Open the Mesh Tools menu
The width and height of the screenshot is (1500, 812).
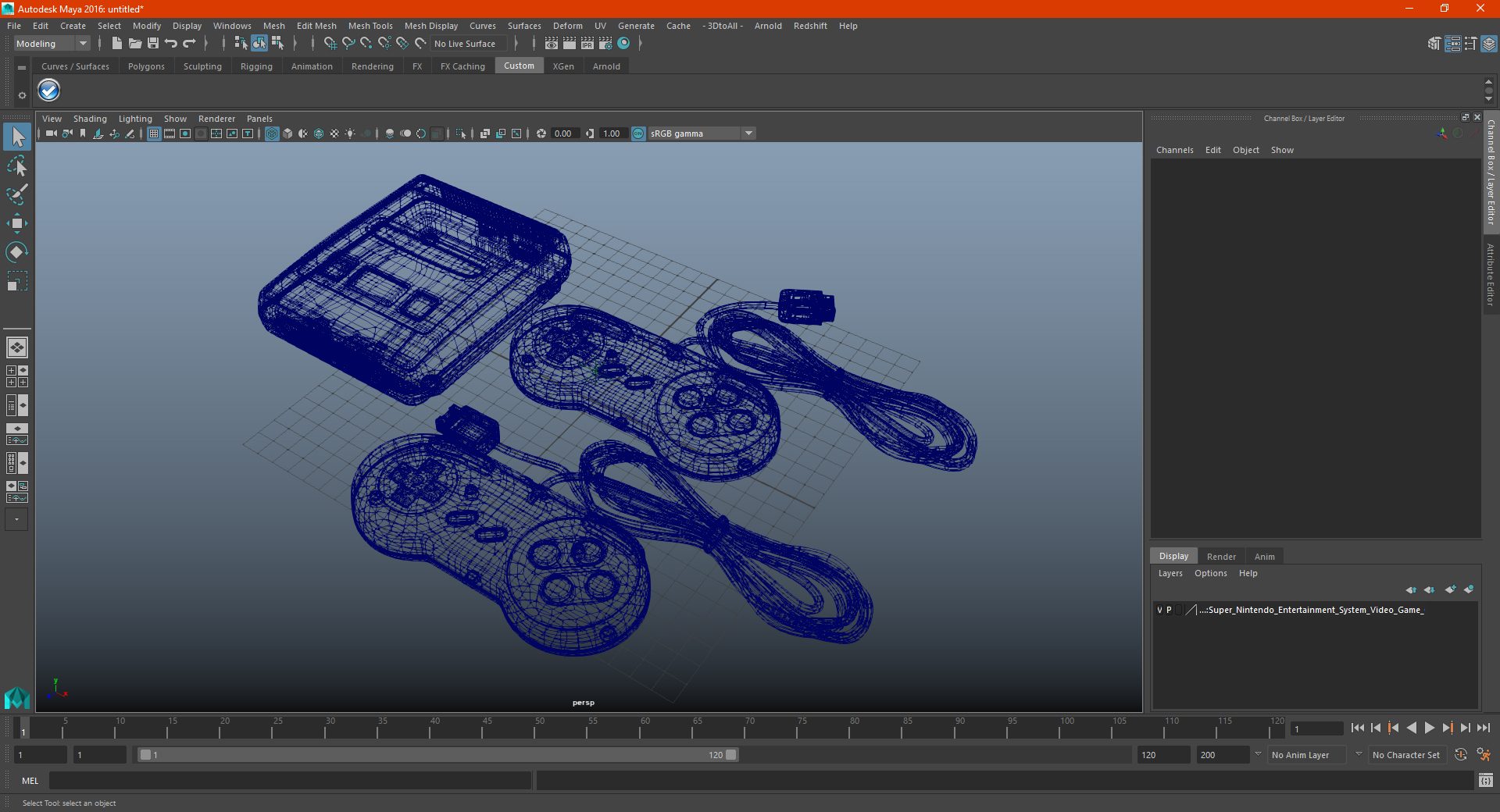click(x=370, y=26)
